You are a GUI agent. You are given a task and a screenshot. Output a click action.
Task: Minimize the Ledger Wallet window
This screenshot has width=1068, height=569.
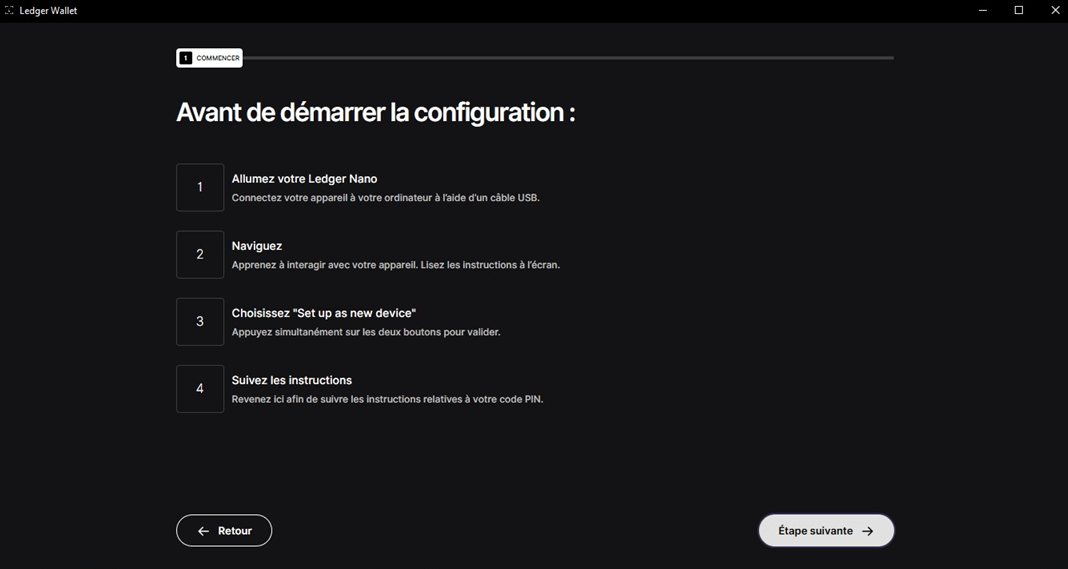coord(983,10)
